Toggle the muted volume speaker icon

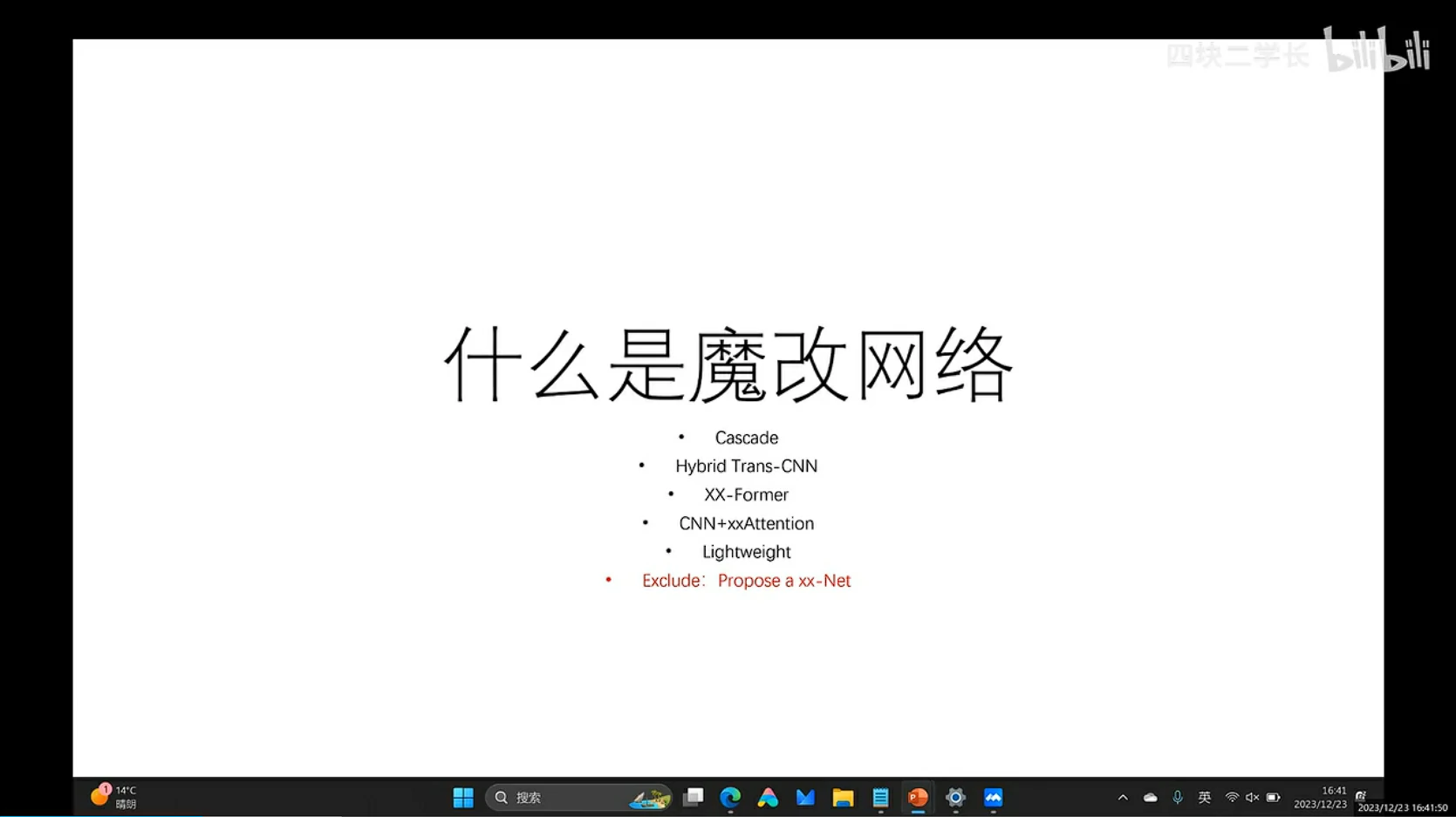(x=1252, y=797)
